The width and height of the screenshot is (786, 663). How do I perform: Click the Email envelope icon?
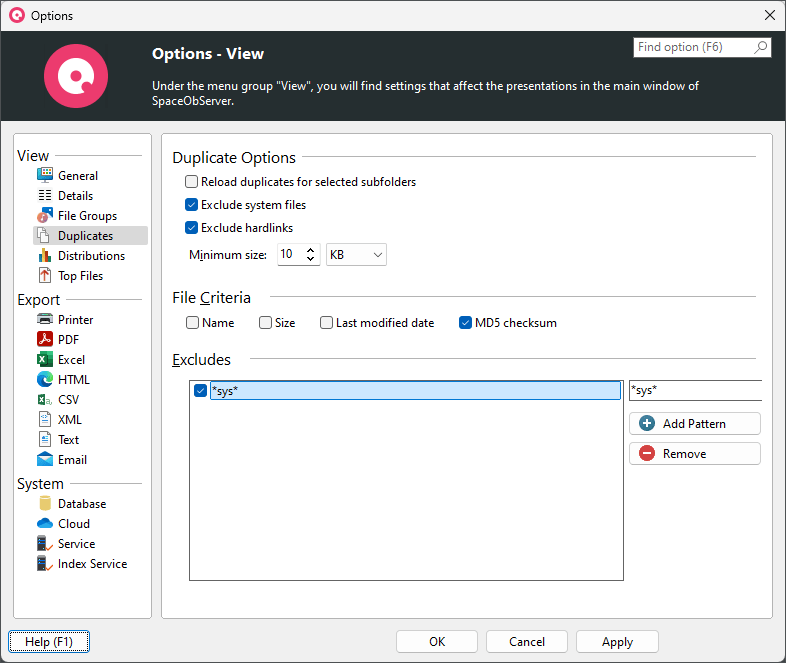[x=45, y=460]
